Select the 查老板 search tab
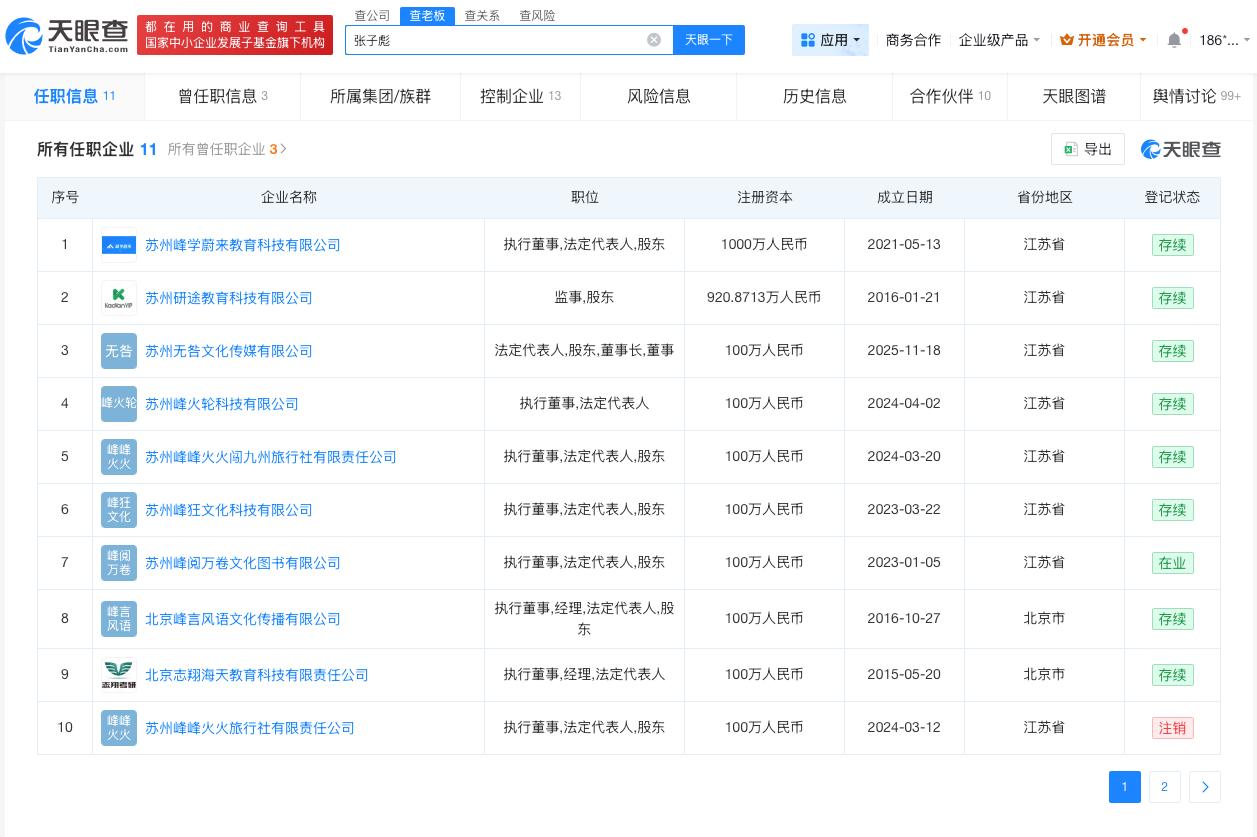The image size is (1257, 837). pos(427,15)
